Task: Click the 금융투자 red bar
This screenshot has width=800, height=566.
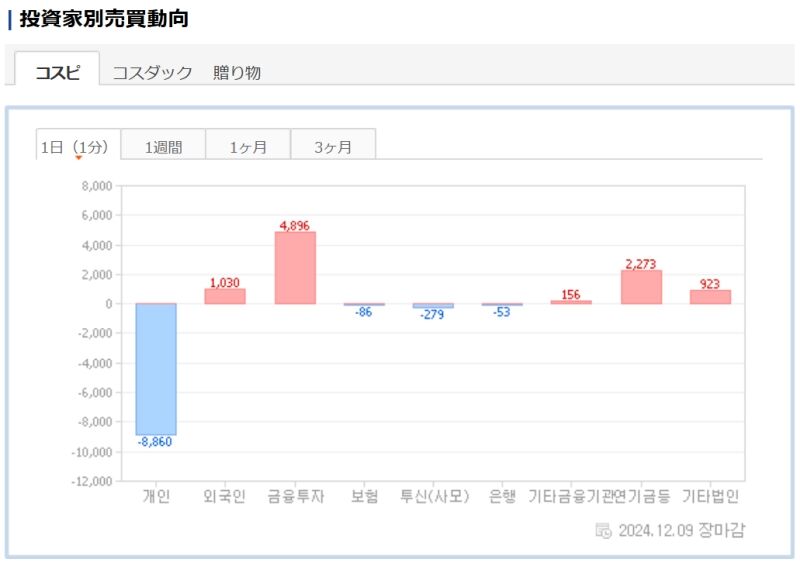Action: coord(295,268)
